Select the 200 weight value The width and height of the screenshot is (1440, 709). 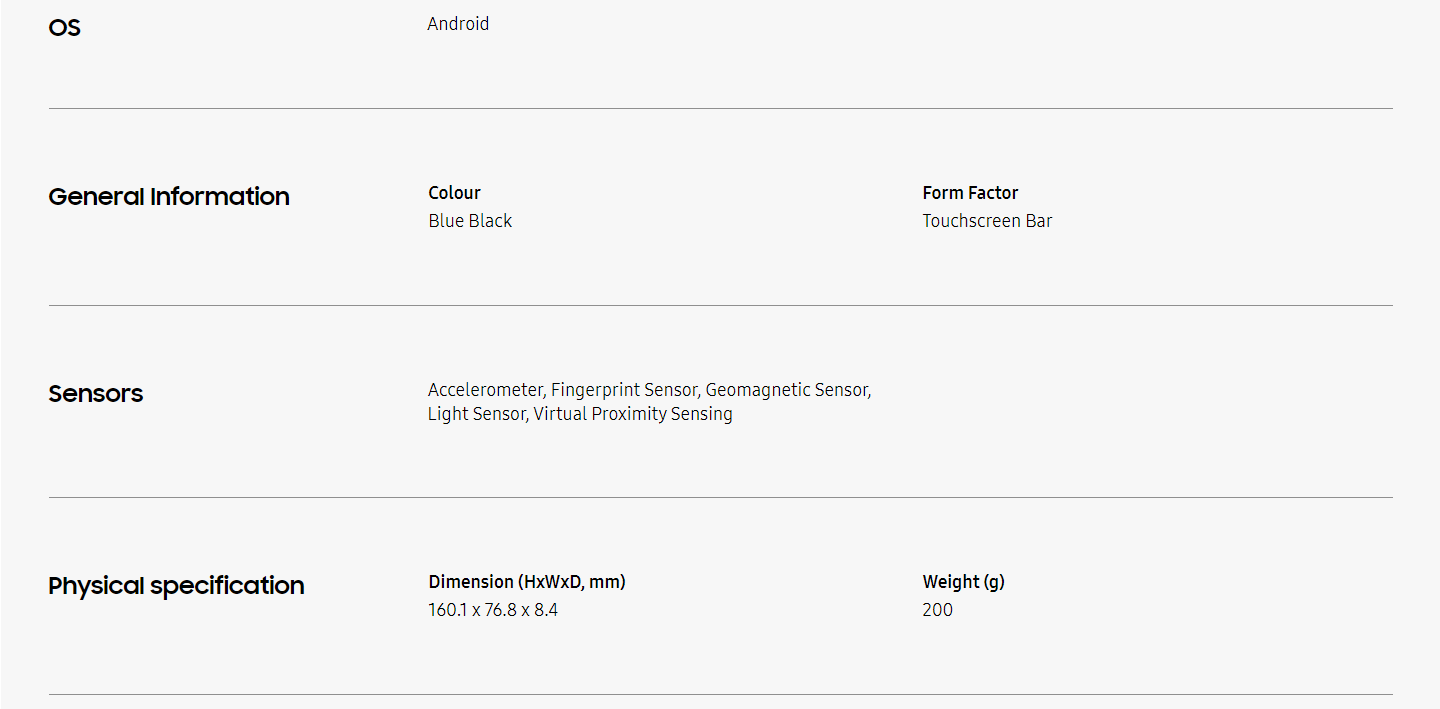[x=938, y=610]
